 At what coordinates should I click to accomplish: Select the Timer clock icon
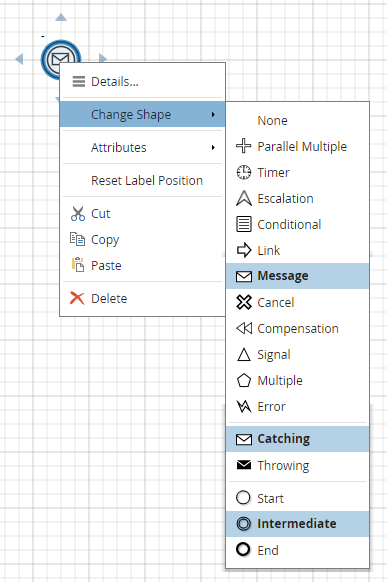pyautogui.click(x=243, y=172)
